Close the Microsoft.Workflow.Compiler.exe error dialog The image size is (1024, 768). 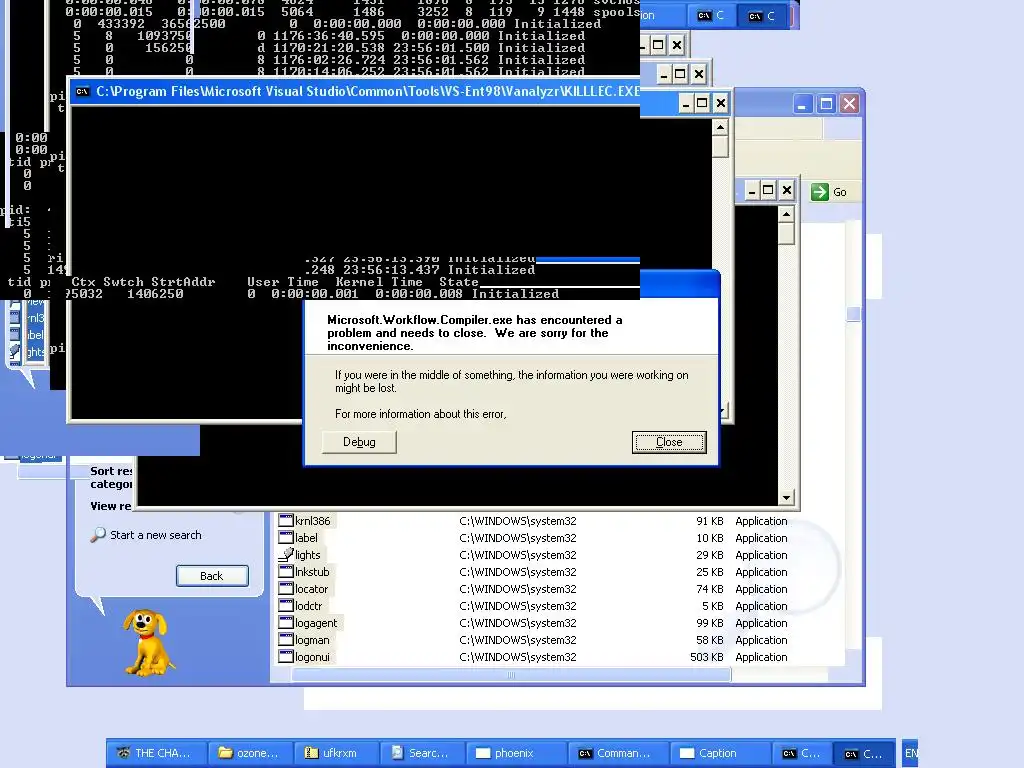pos(669,442)
